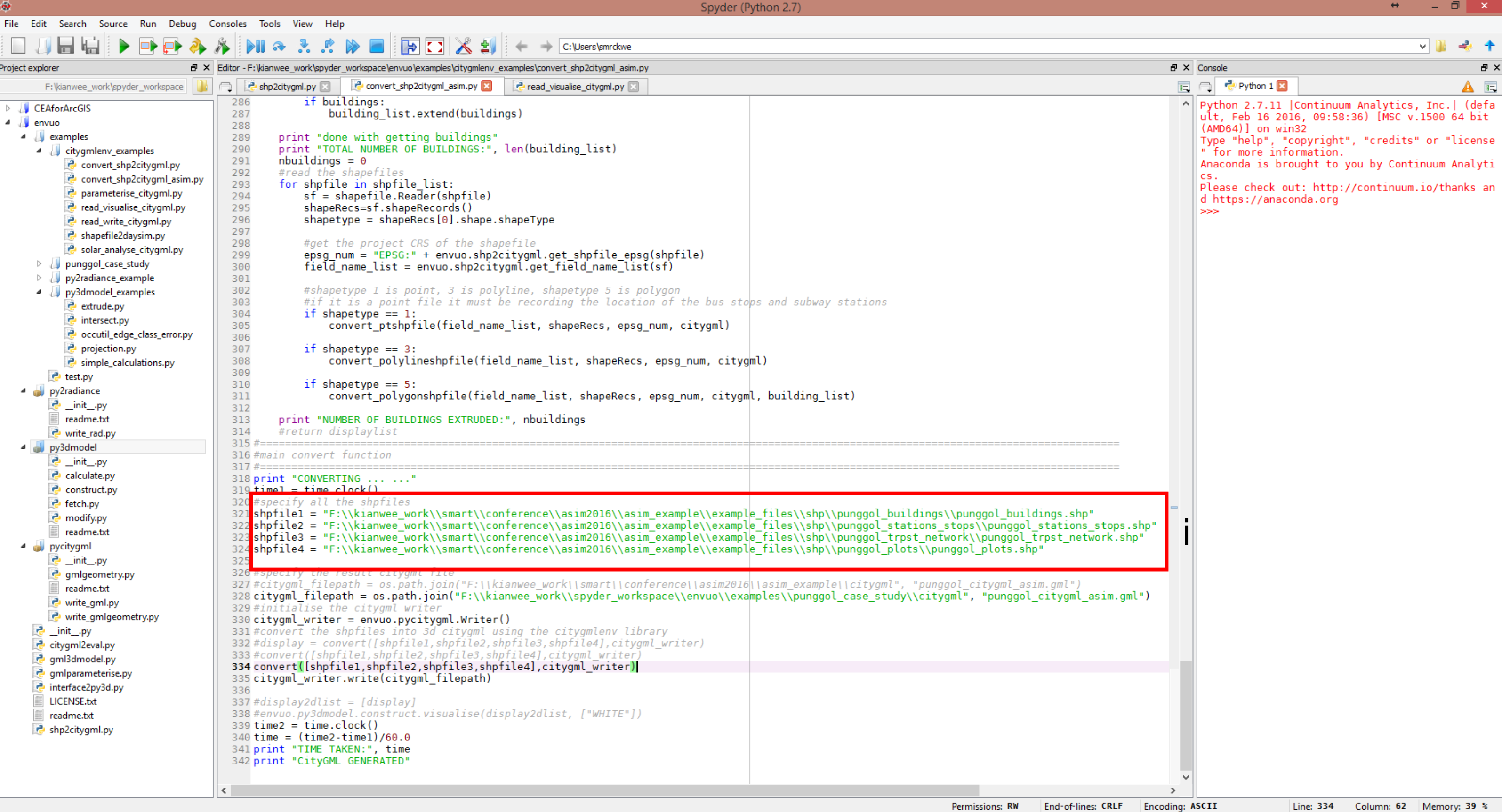Undock the Console pane

pos(1484,68)
